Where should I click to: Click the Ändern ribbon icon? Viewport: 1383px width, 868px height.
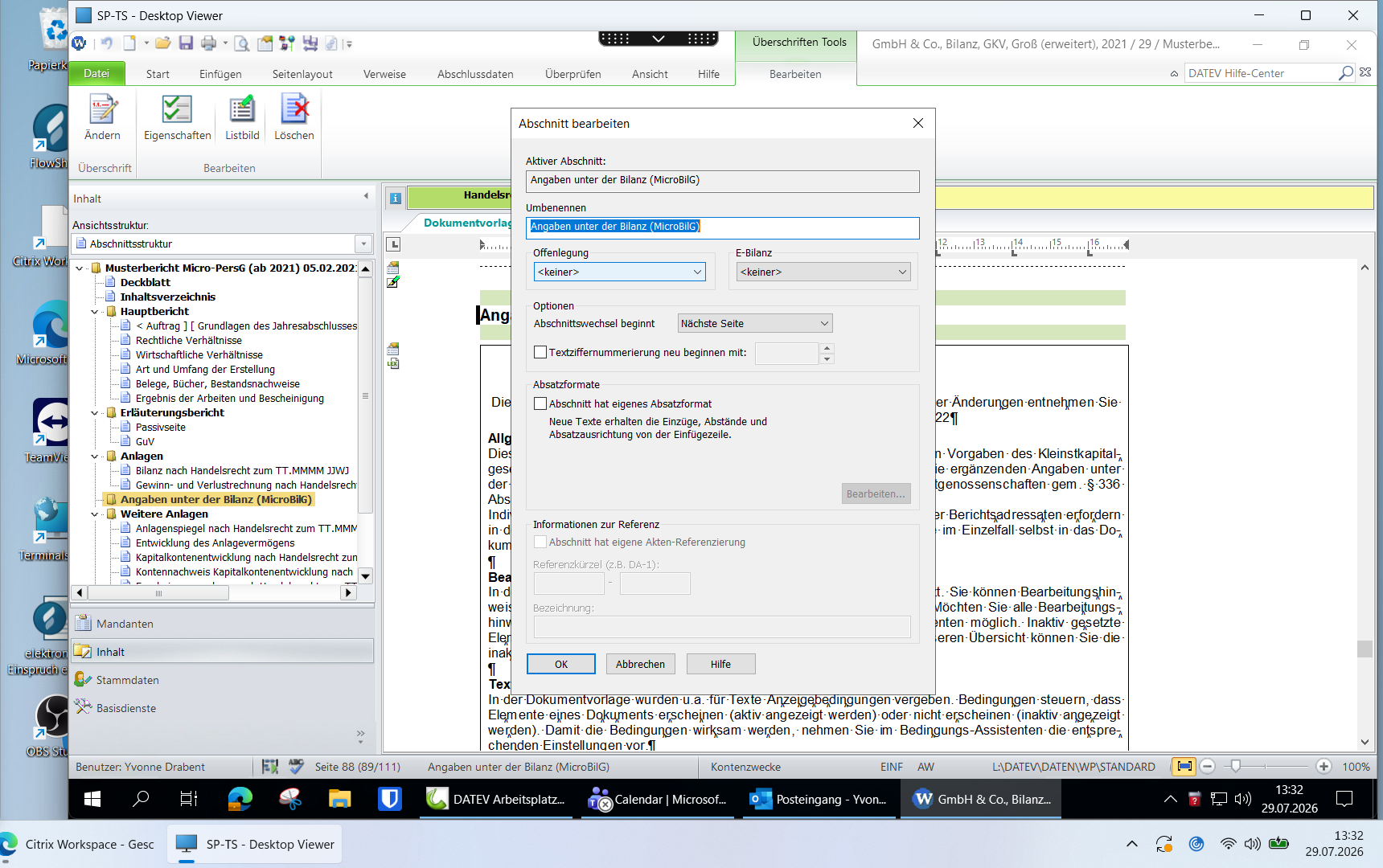click(102, 117)
